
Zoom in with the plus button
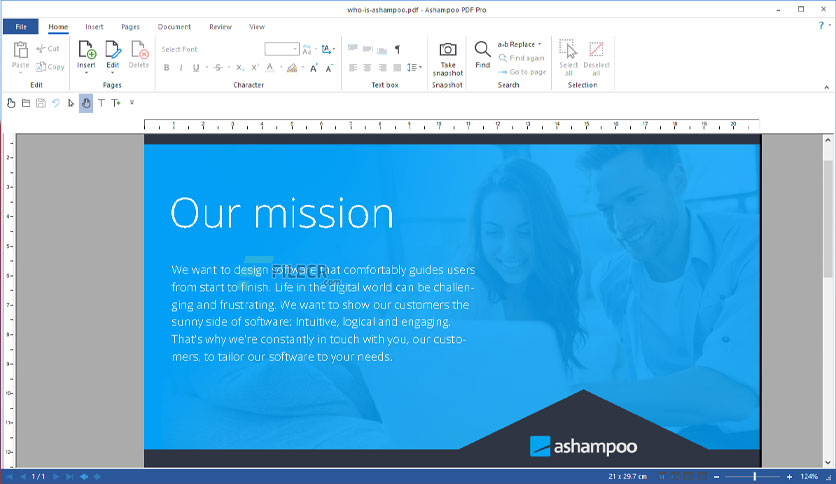pos(790,477)
